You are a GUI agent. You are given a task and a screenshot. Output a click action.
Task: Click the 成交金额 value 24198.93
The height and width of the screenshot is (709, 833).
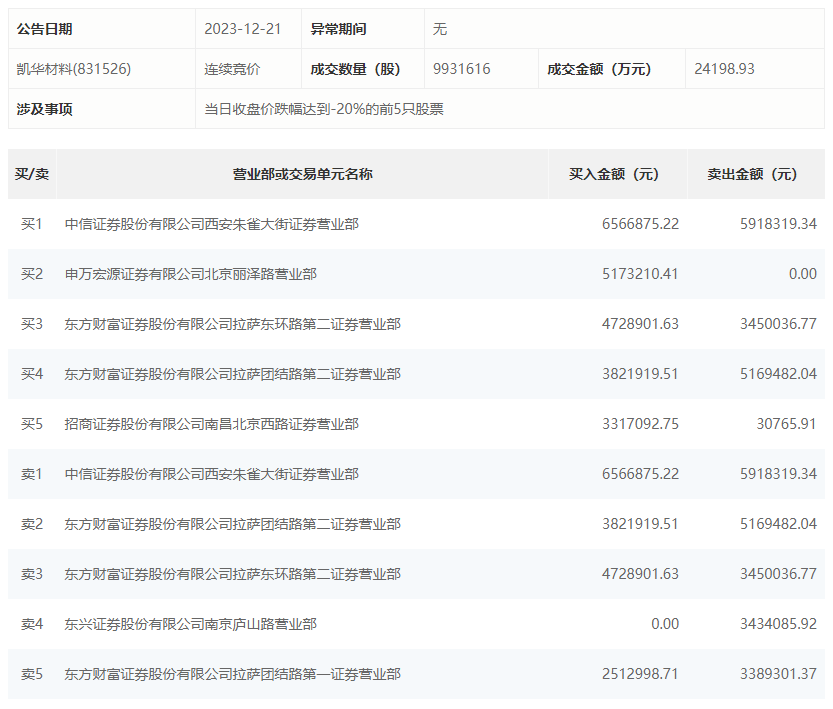point(724,69)
